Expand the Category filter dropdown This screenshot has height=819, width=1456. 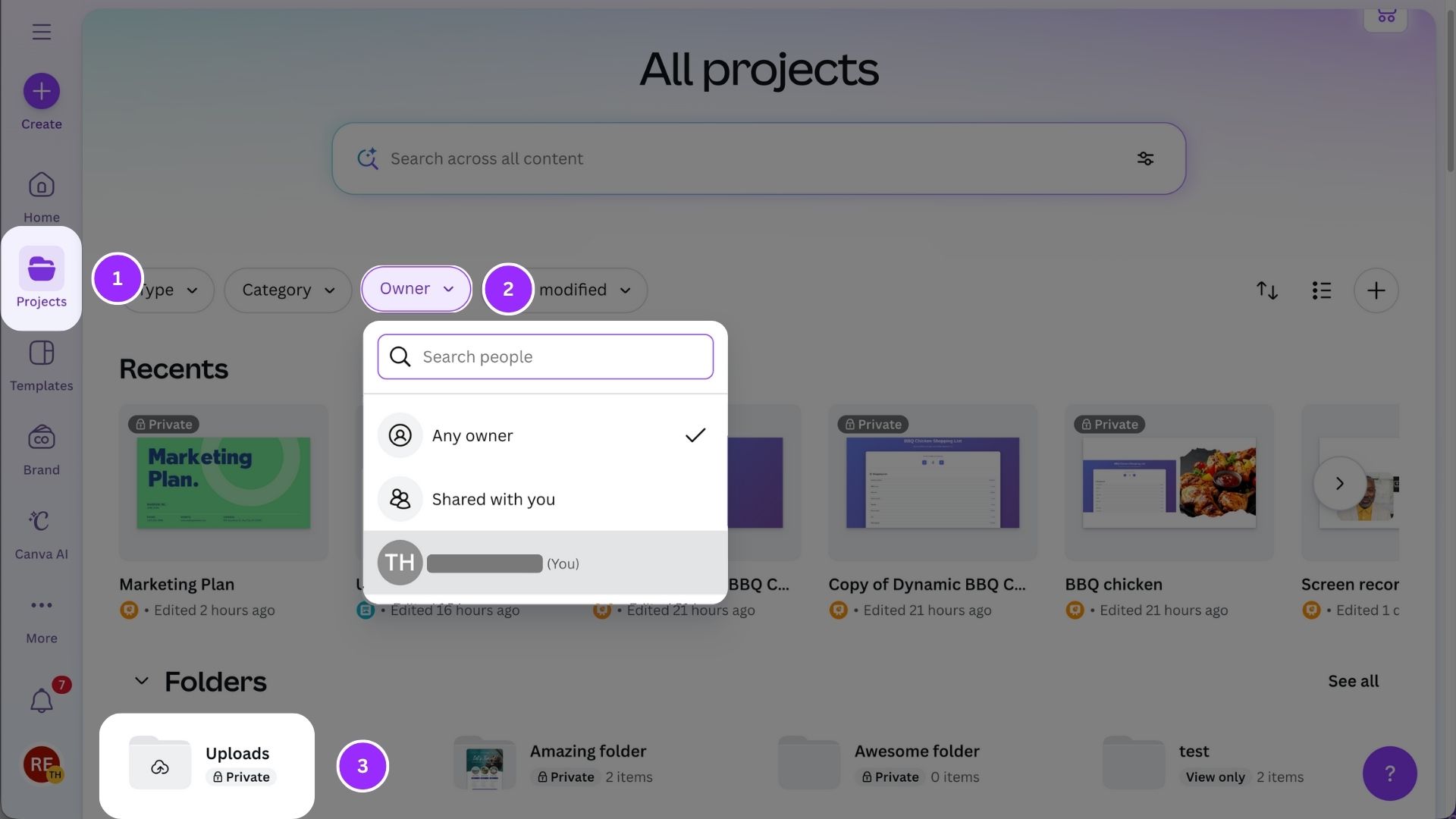coord(288,290)
